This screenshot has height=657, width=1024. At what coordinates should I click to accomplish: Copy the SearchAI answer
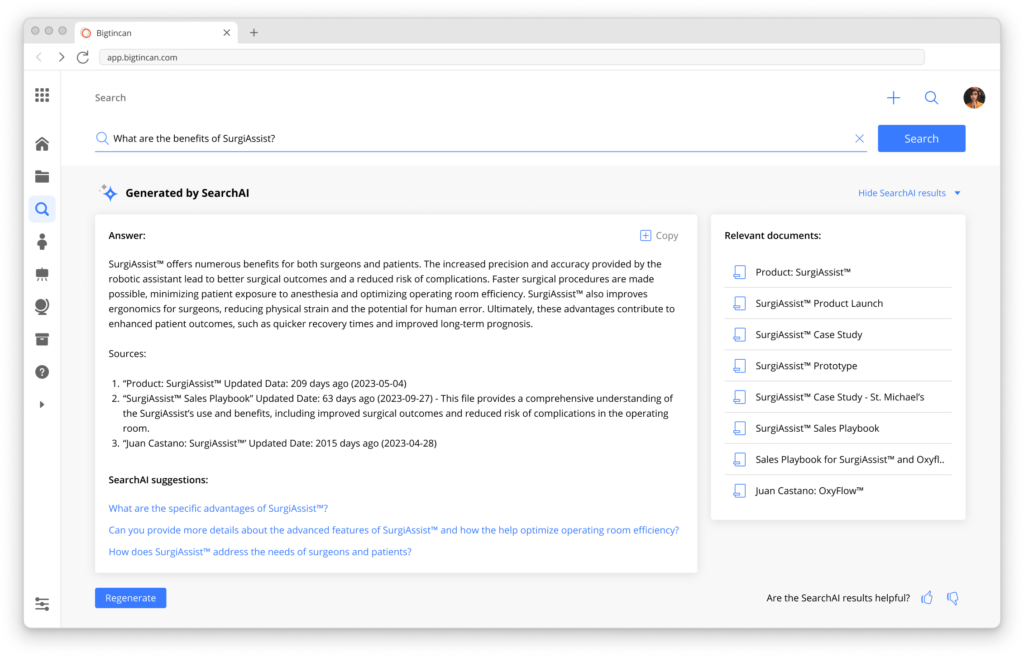(x=659, y=236)
